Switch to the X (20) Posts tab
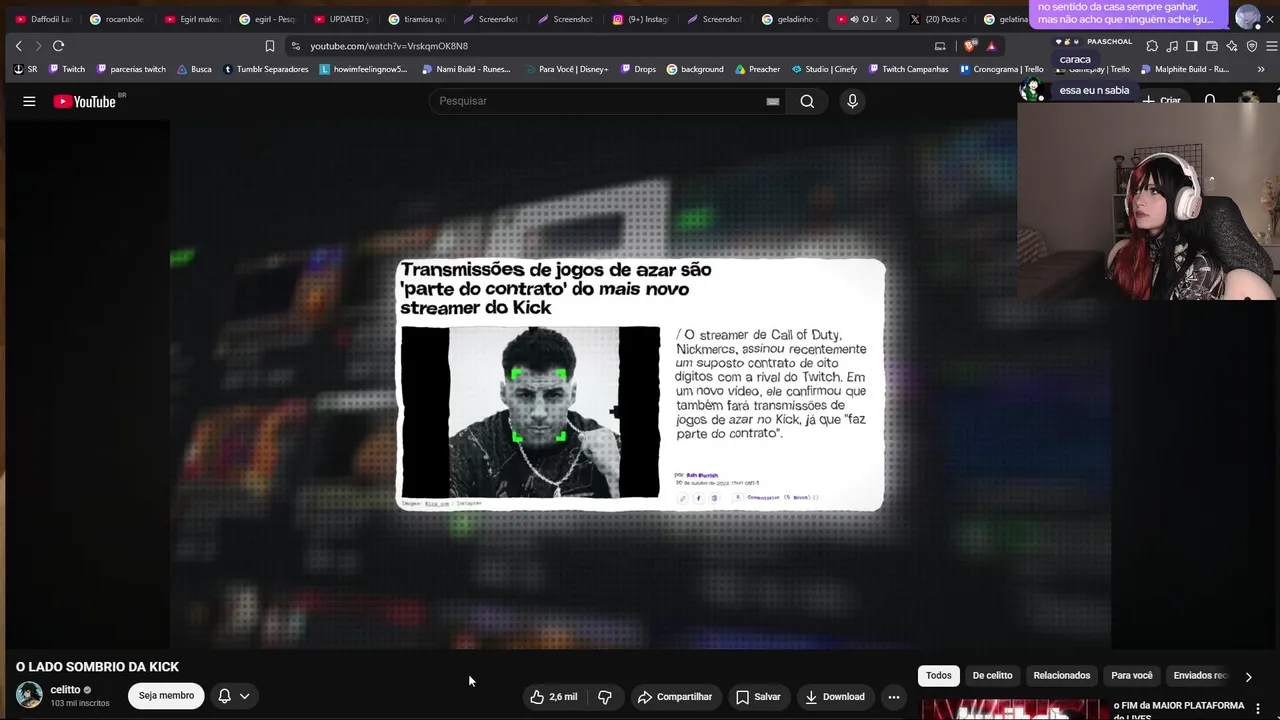Image resolution: width=1280 pixels, height=720 pixels. point(939,19)
